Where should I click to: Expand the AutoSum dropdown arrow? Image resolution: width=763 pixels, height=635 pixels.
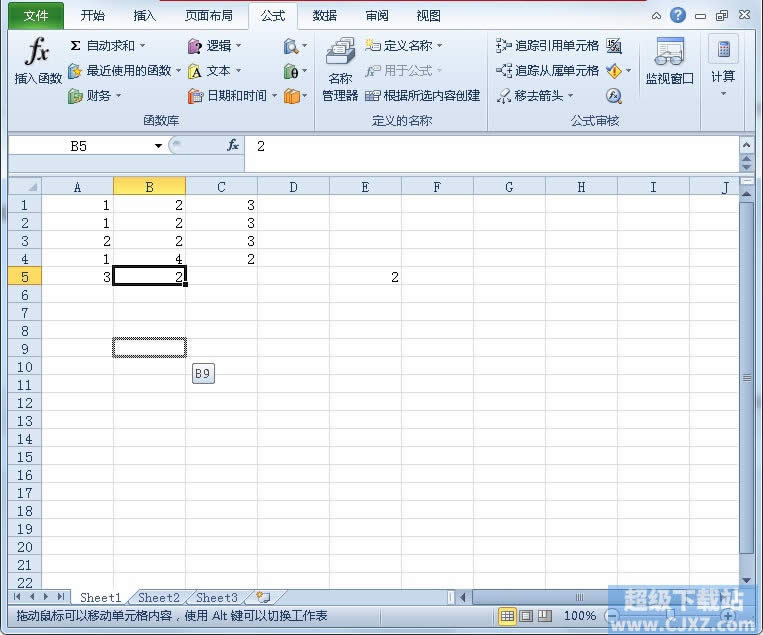pos(143,46)
